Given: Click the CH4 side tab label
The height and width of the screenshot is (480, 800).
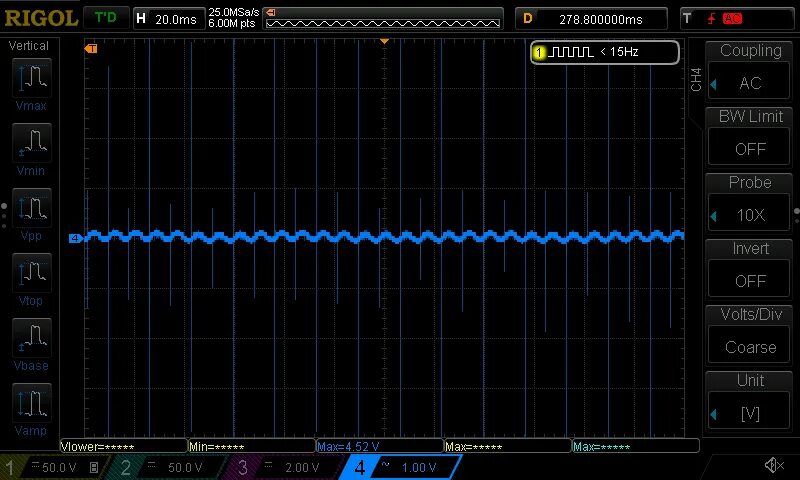Looking at the screenshot, I should click(696, 80).
